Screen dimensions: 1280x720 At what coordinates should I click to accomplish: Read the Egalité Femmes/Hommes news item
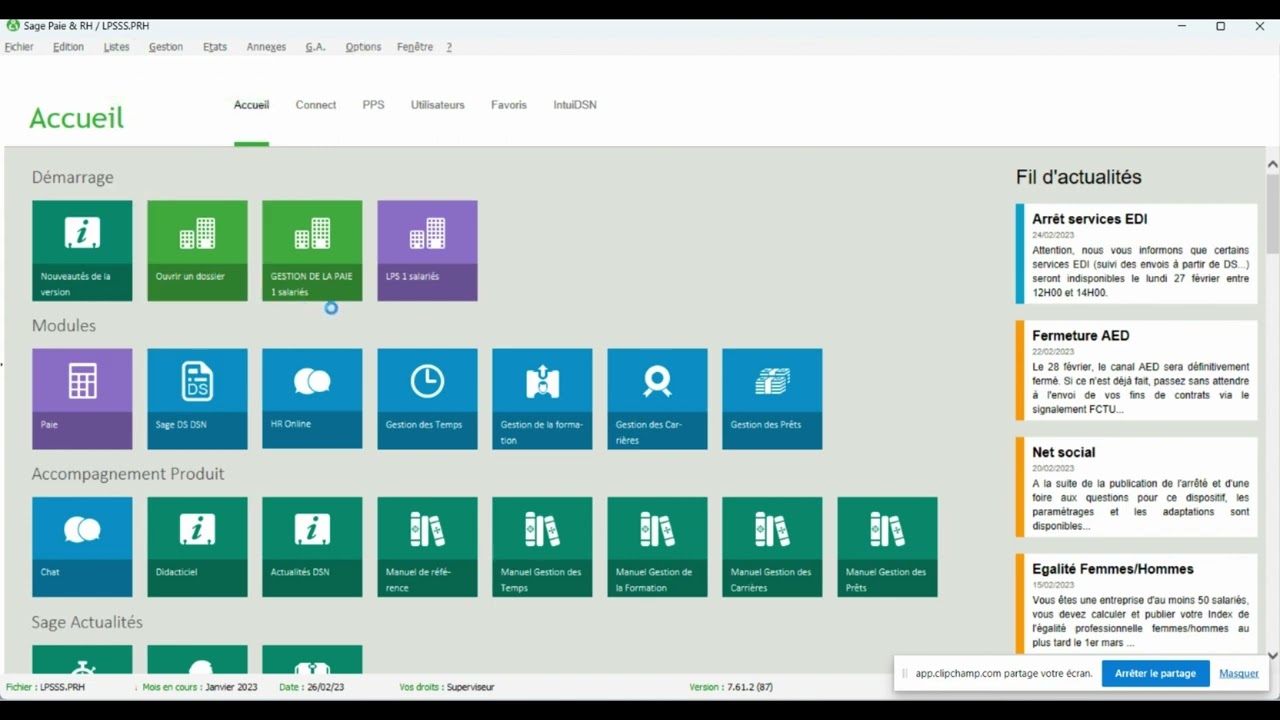click(x=1136, y=603)
